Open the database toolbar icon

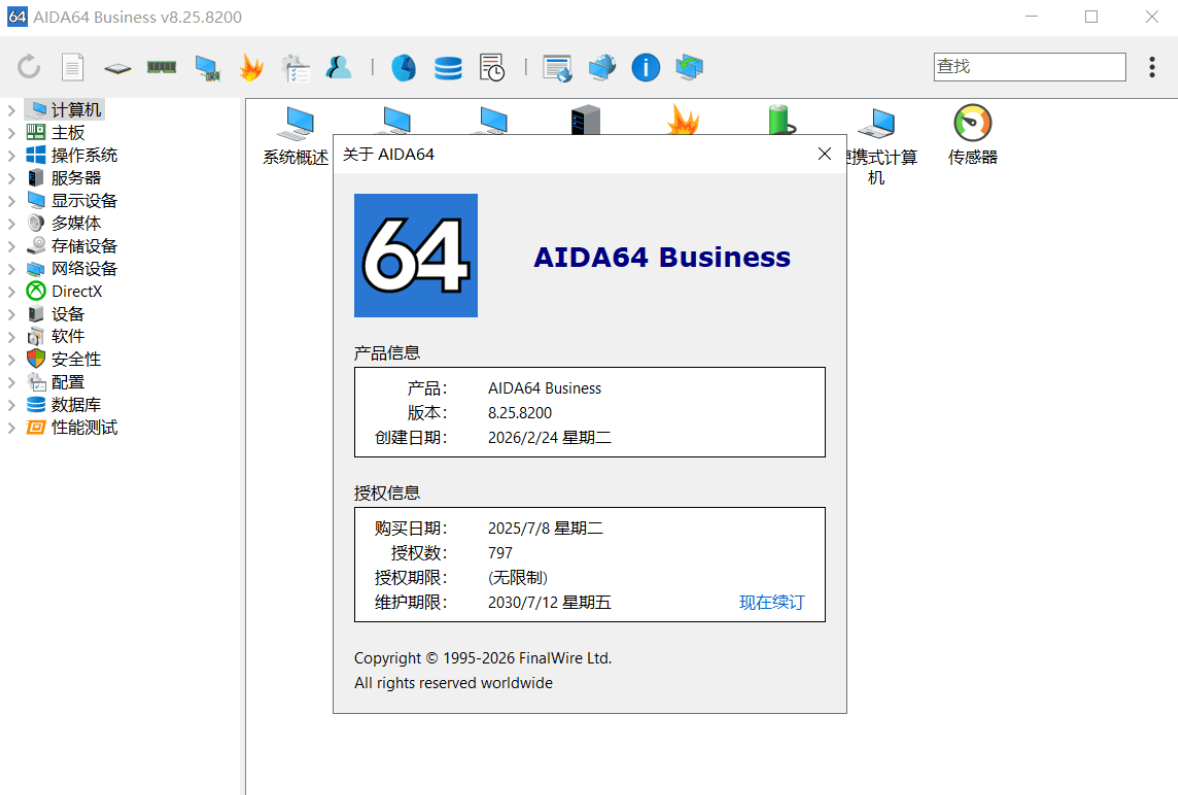pyautogui.click(x=448, y=67)
